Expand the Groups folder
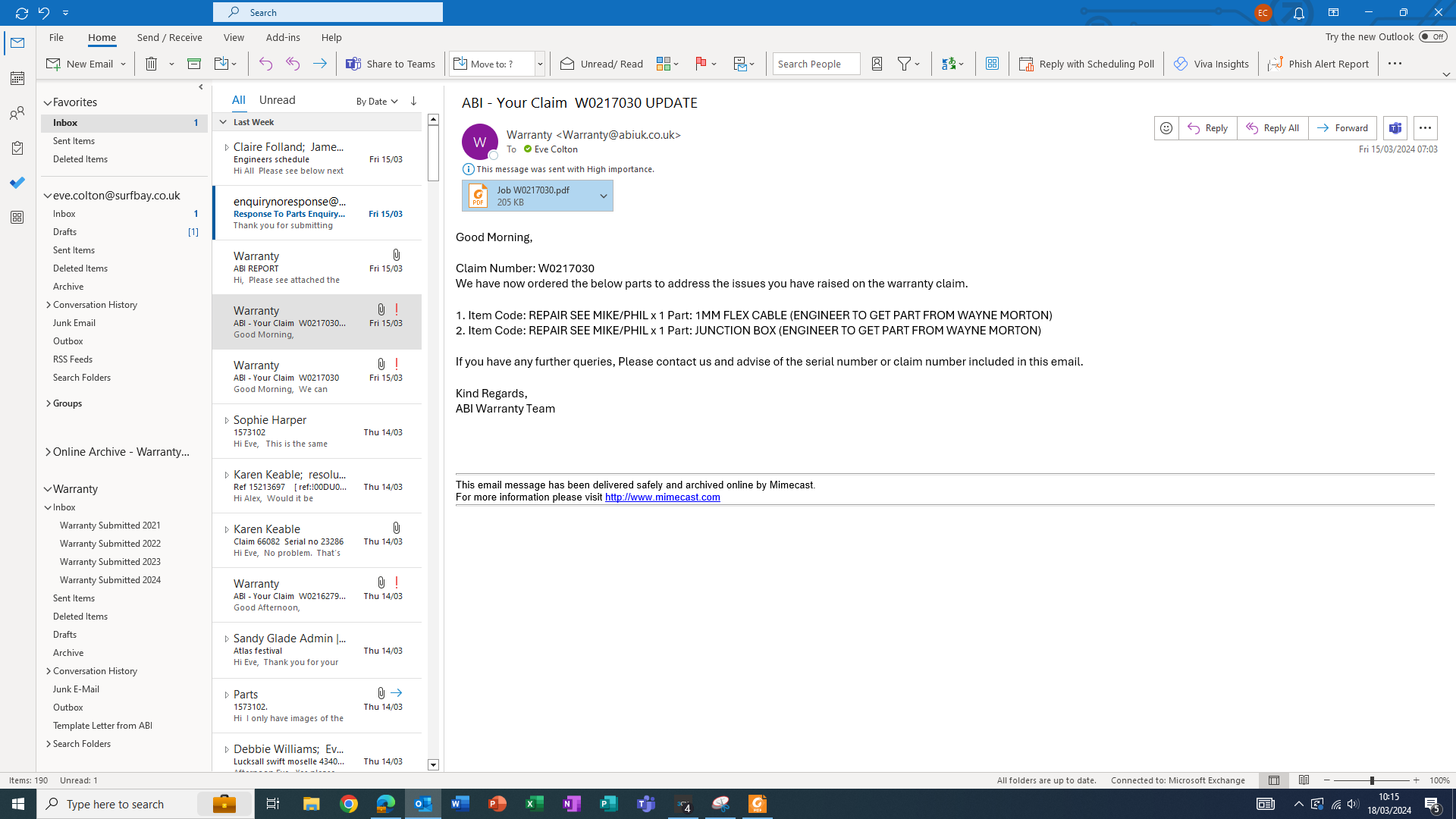 coord(49,403)
